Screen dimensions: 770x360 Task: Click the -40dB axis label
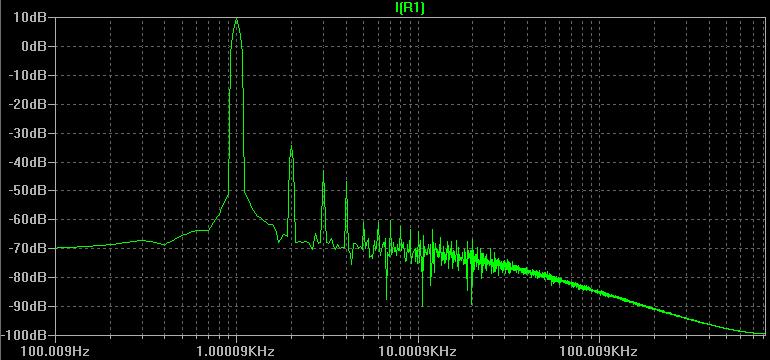[28, 162]
